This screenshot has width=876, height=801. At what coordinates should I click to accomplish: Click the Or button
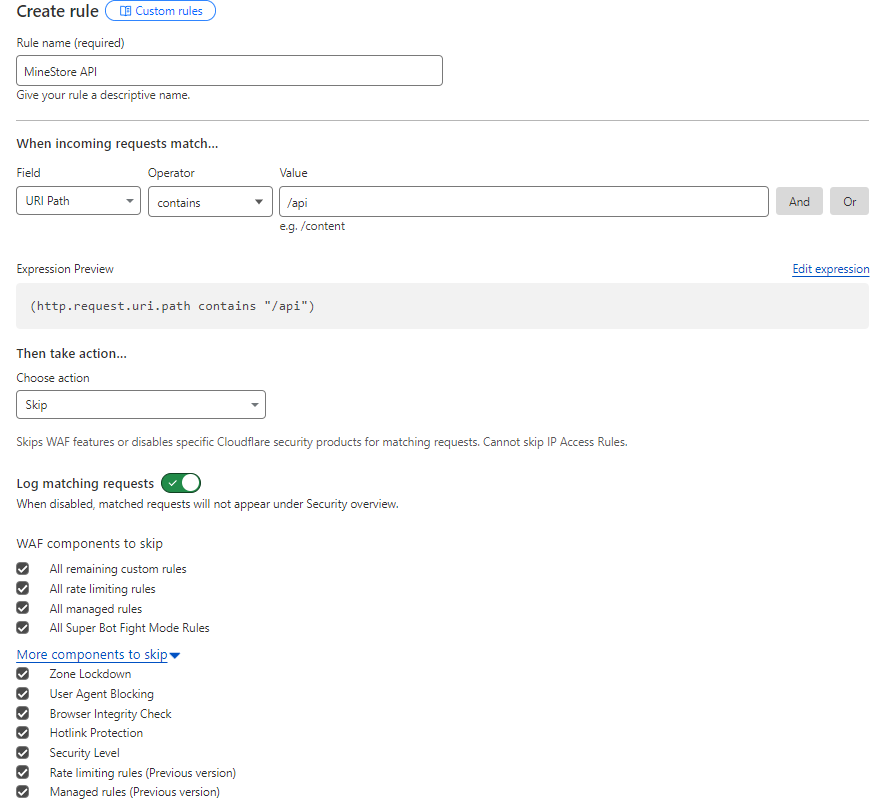tap(849, 201)
